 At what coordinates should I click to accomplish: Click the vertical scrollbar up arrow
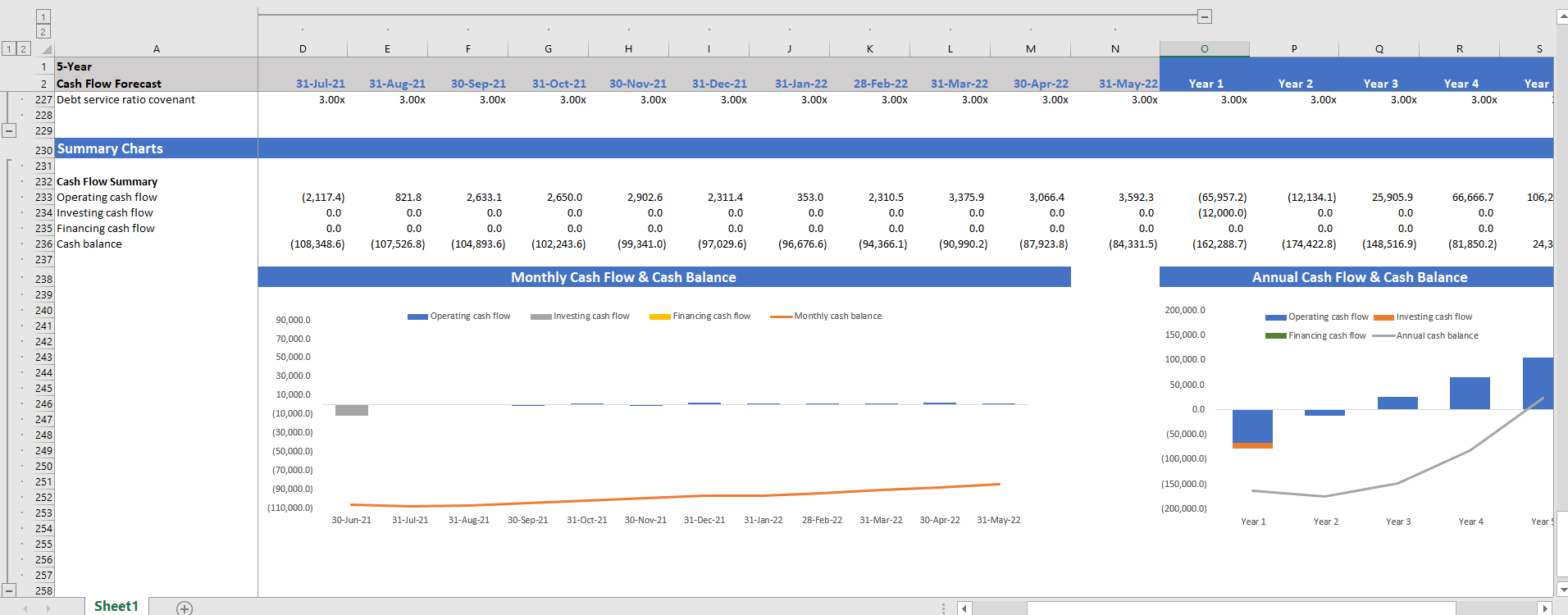pyautogui.click(x=1562, y=16)
